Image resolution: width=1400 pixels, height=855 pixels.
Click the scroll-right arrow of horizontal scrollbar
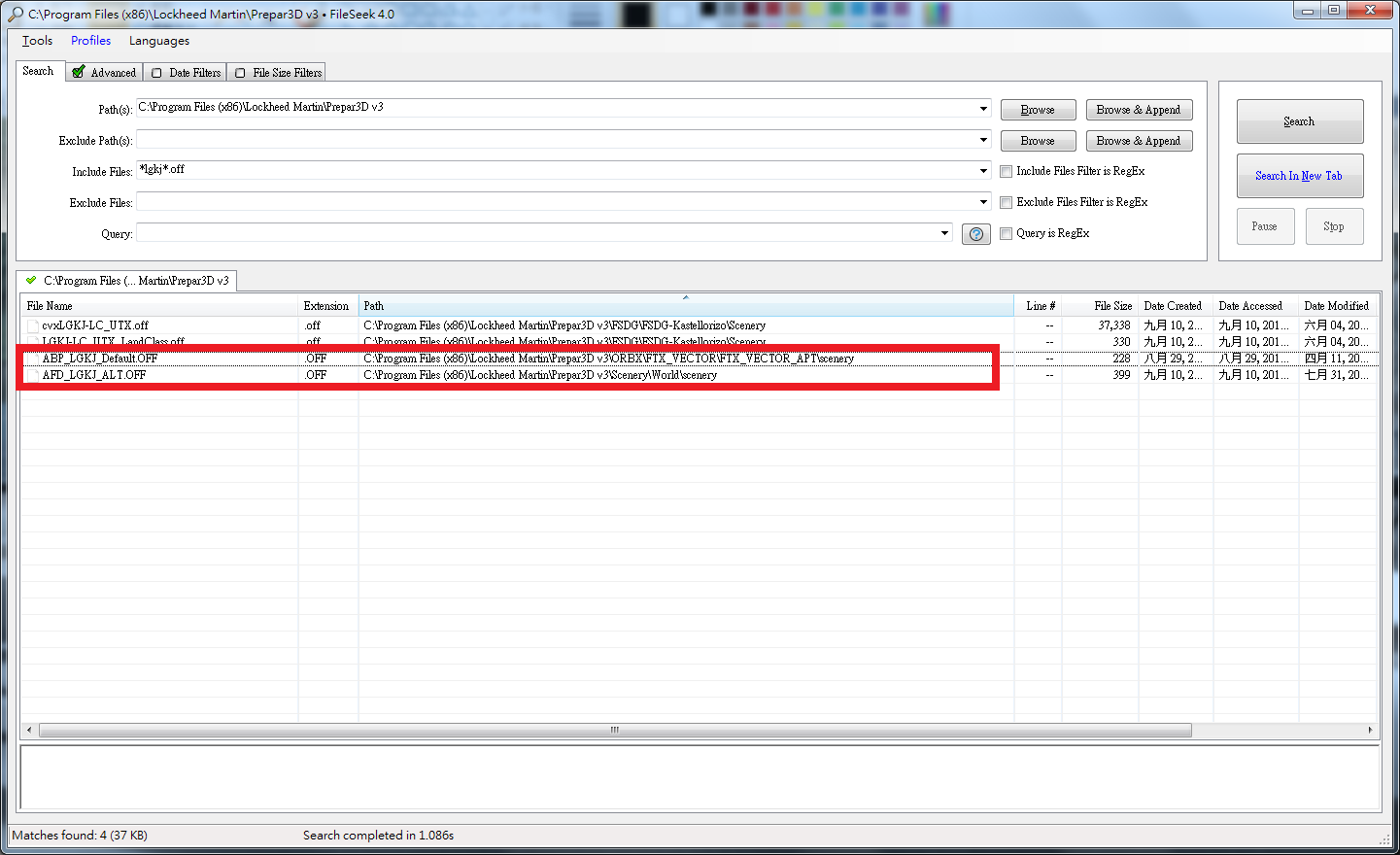click(x=1370, y=730)
